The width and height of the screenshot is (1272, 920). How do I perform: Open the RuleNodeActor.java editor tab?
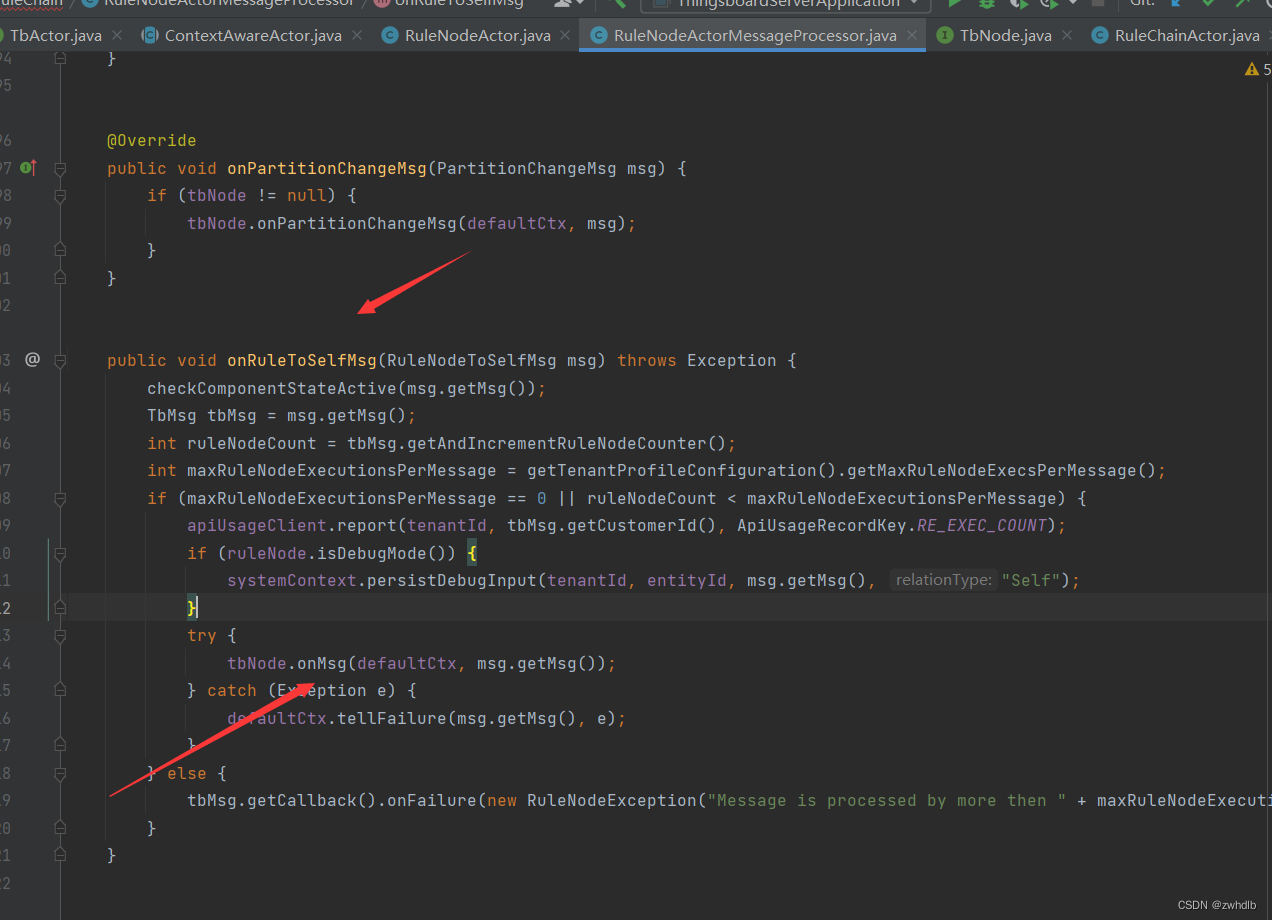click(477, 35)
